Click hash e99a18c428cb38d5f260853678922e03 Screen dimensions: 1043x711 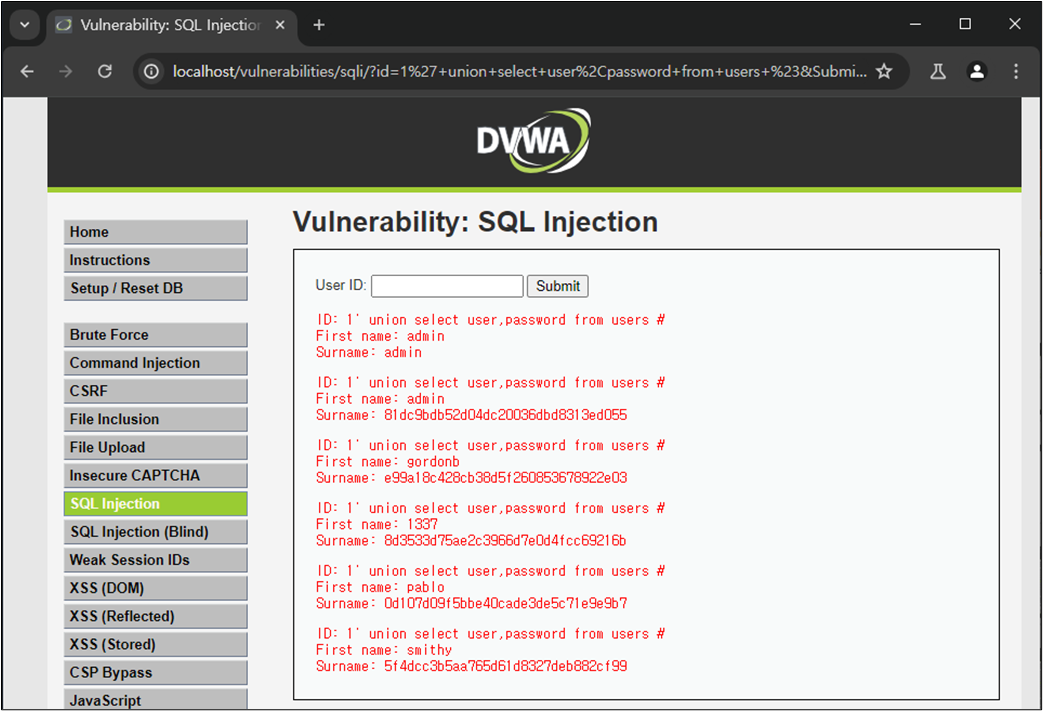pos(506,478)
